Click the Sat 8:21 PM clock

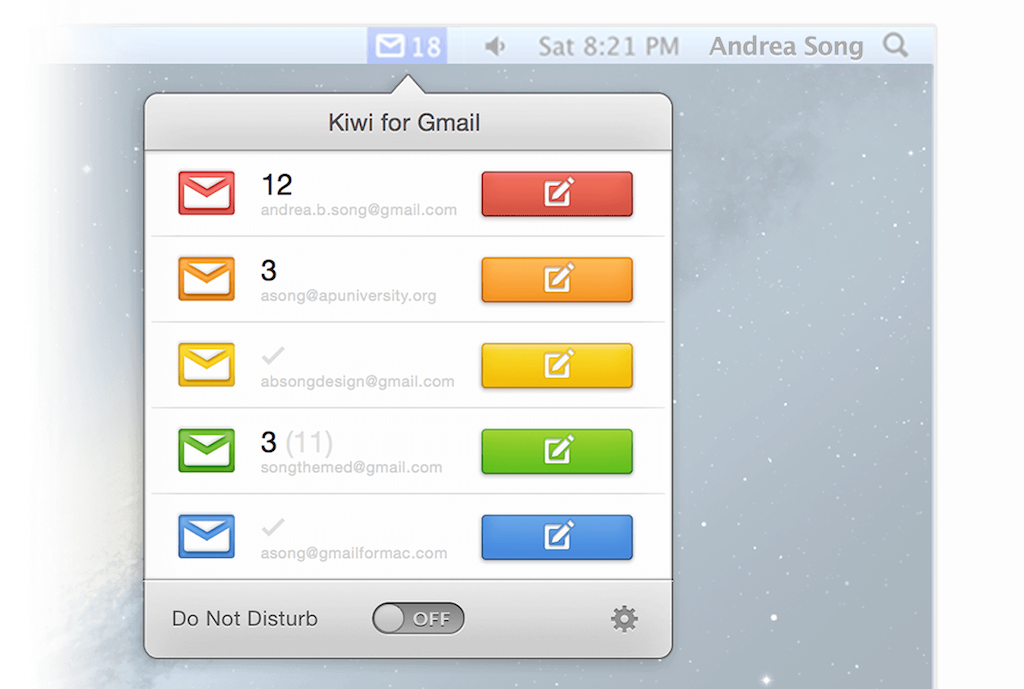tap(609, 46)
